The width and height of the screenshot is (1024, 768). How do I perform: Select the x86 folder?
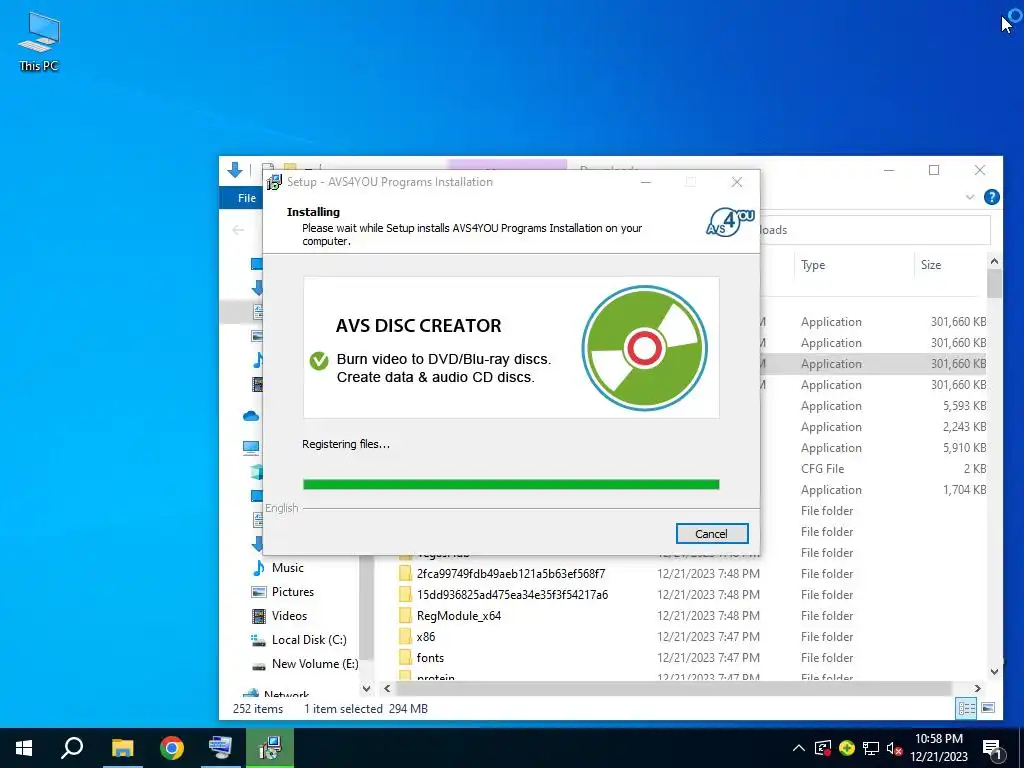[426, 637]
